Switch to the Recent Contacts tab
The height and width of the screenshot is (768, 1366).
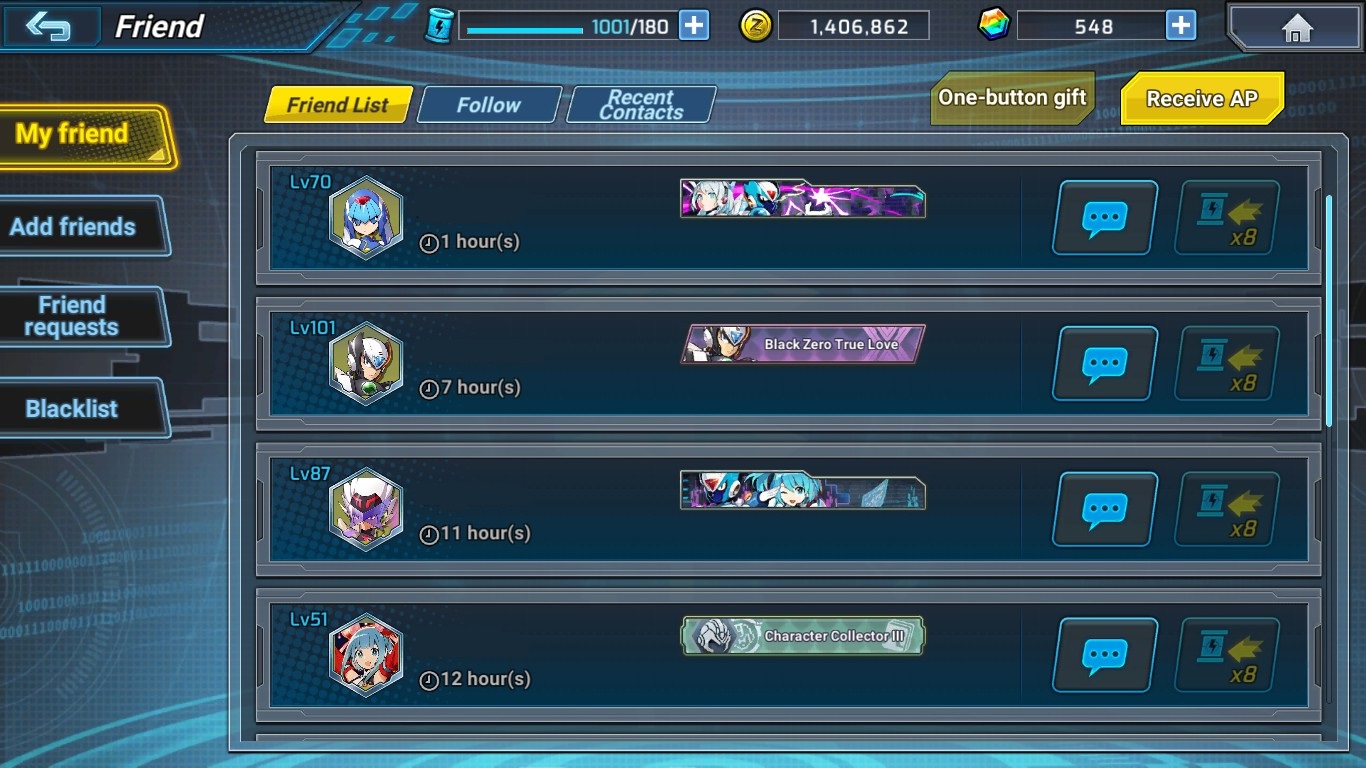641,105
